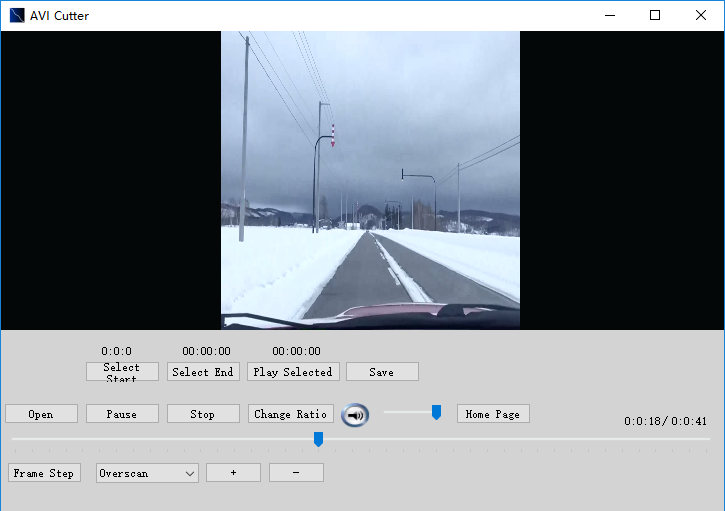Visit the Home Page link button

pyautogui.click(x=493, y=414)
